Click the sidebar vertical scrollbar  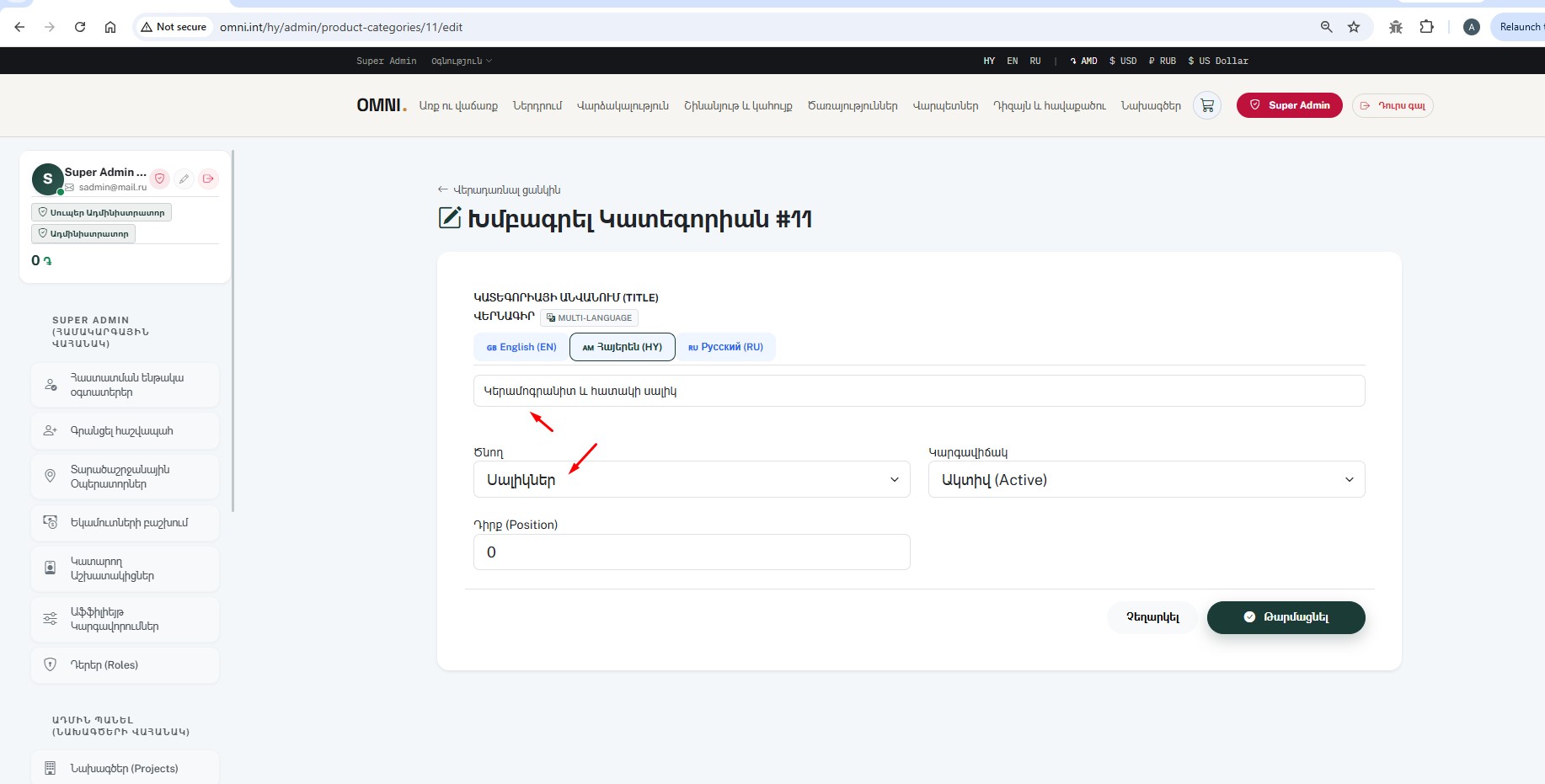tap(233, 331)
